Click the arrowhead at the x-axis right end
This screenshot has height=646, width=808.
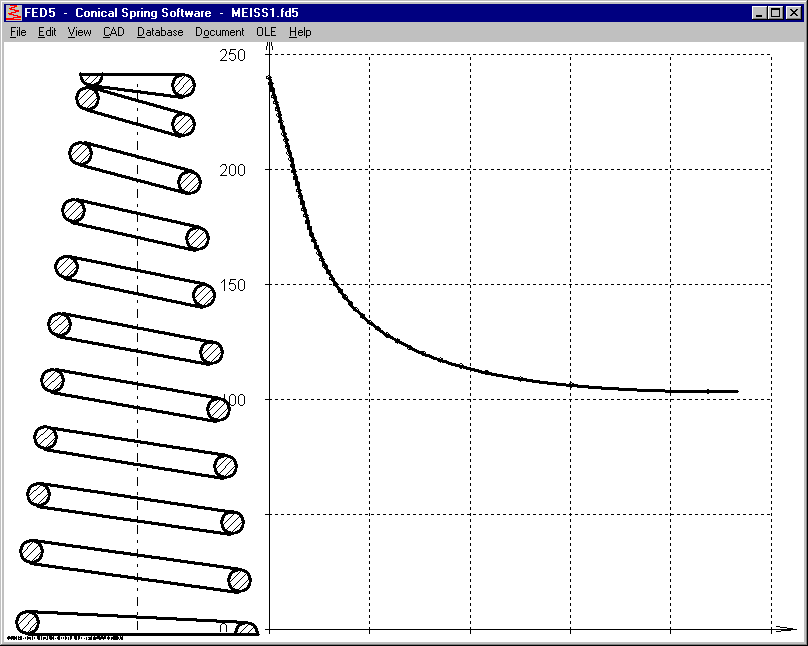click(786, 629)
